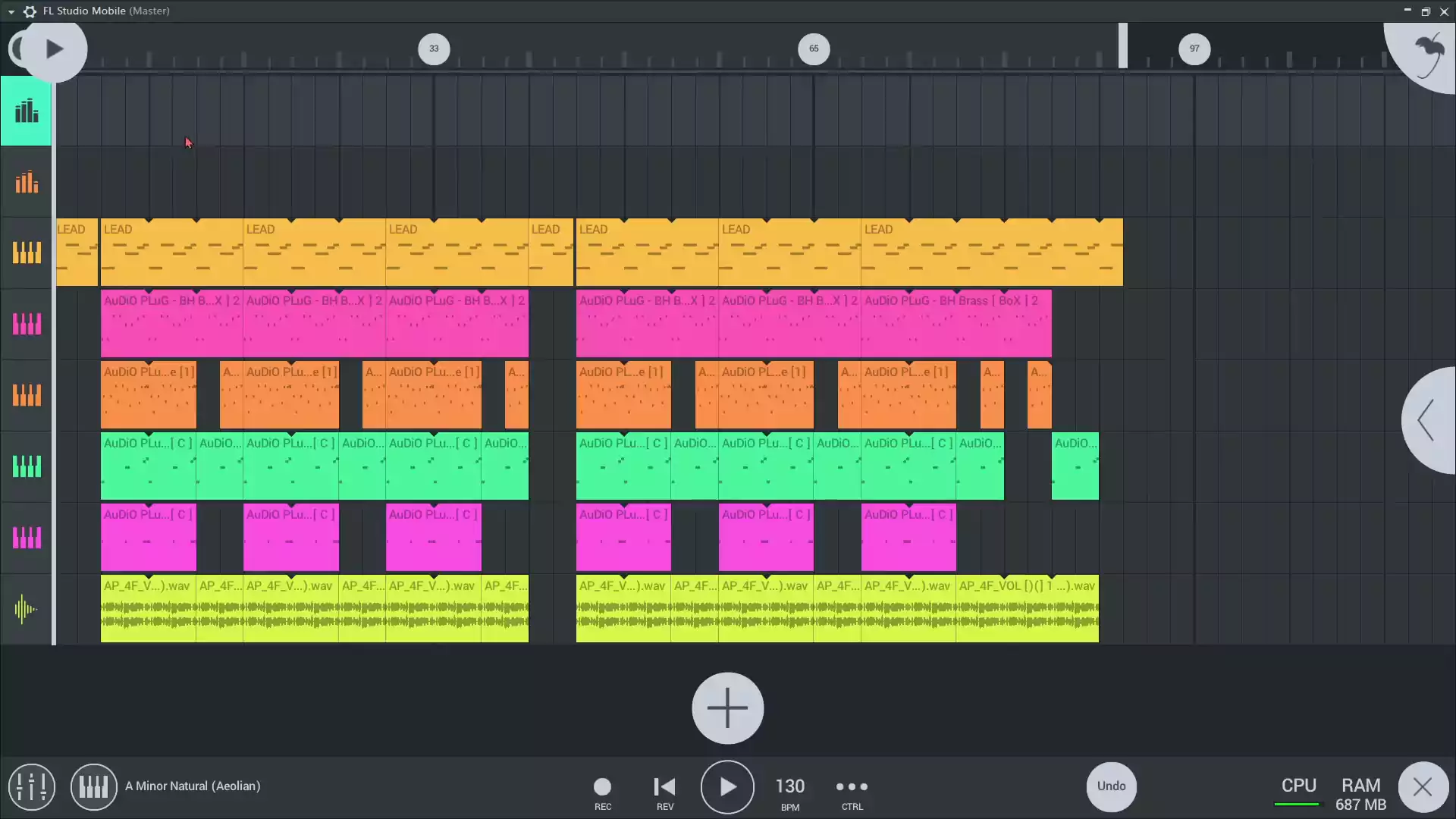Click the three-dots menu next to CTRL

(851, 786)
